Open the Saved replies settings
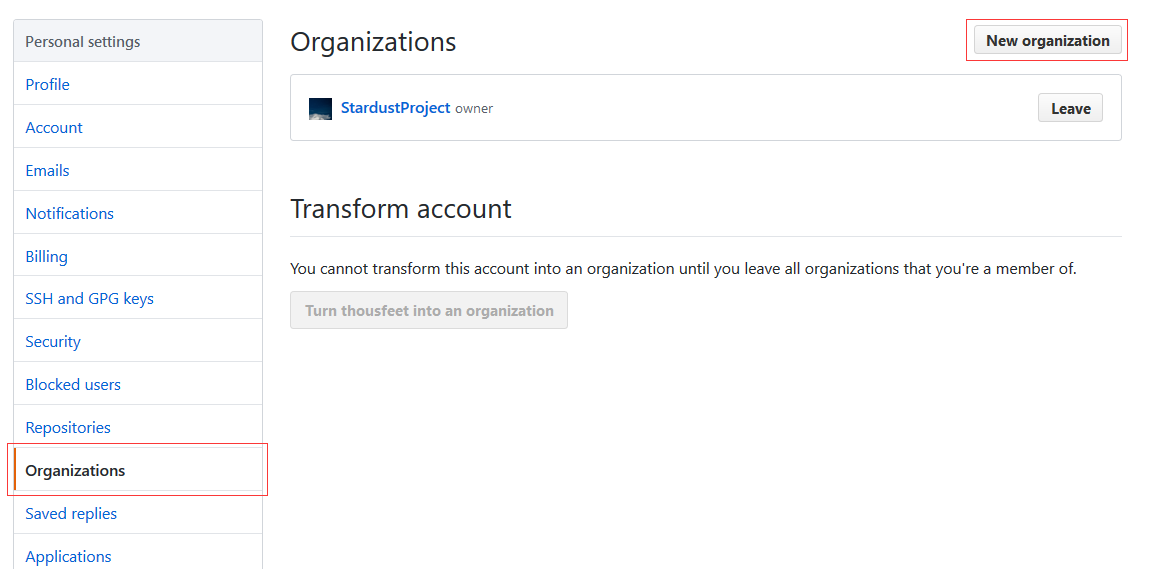Viewport: 1159px width, 569px height. (71, 513)
